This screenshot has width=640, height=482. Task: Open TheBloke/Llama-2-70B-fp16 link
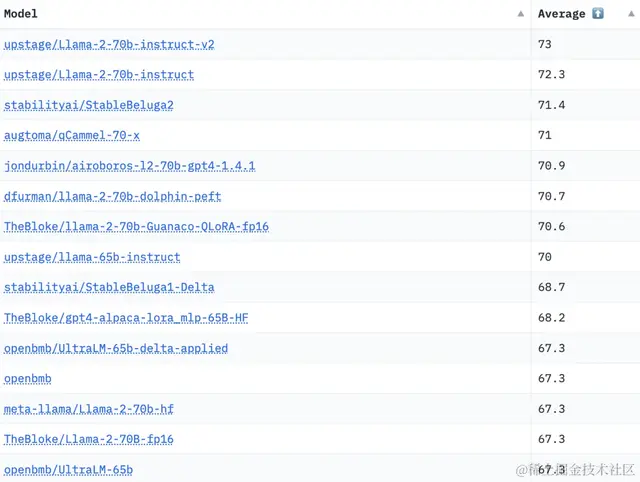[x=89, y=440]
